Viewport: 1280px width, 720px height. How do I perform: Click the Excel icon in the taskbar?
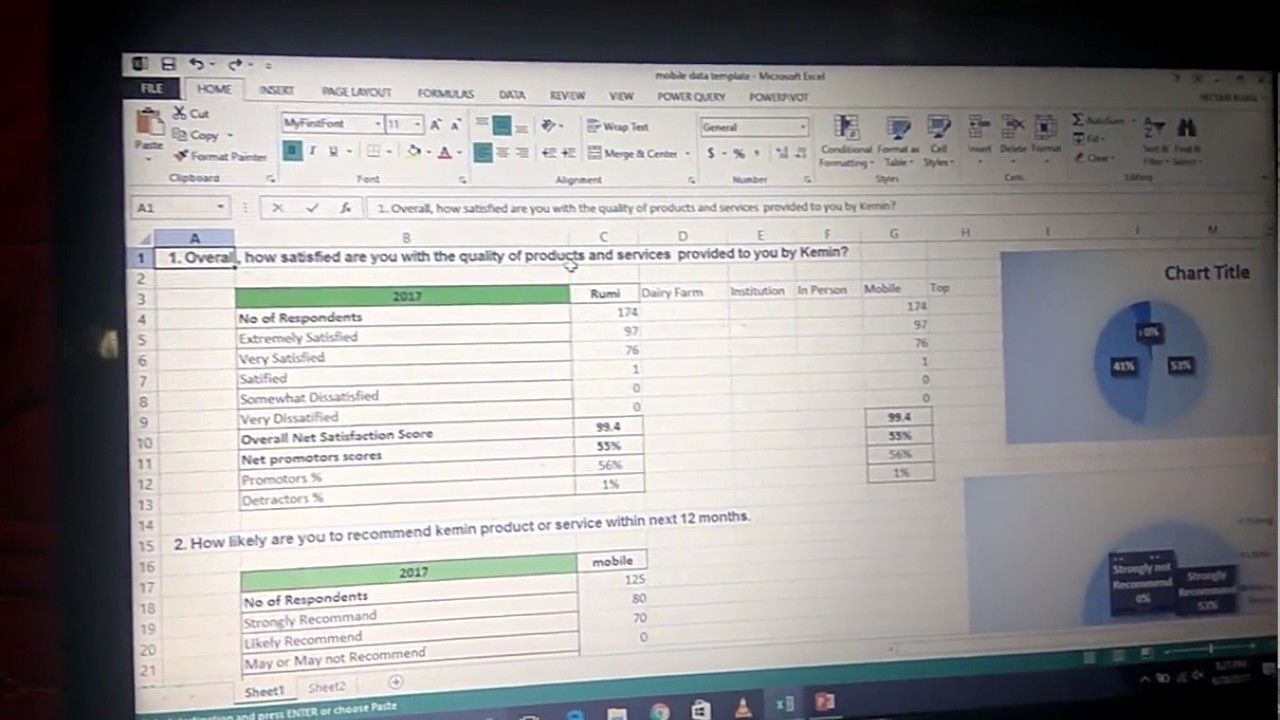point(785,705)
